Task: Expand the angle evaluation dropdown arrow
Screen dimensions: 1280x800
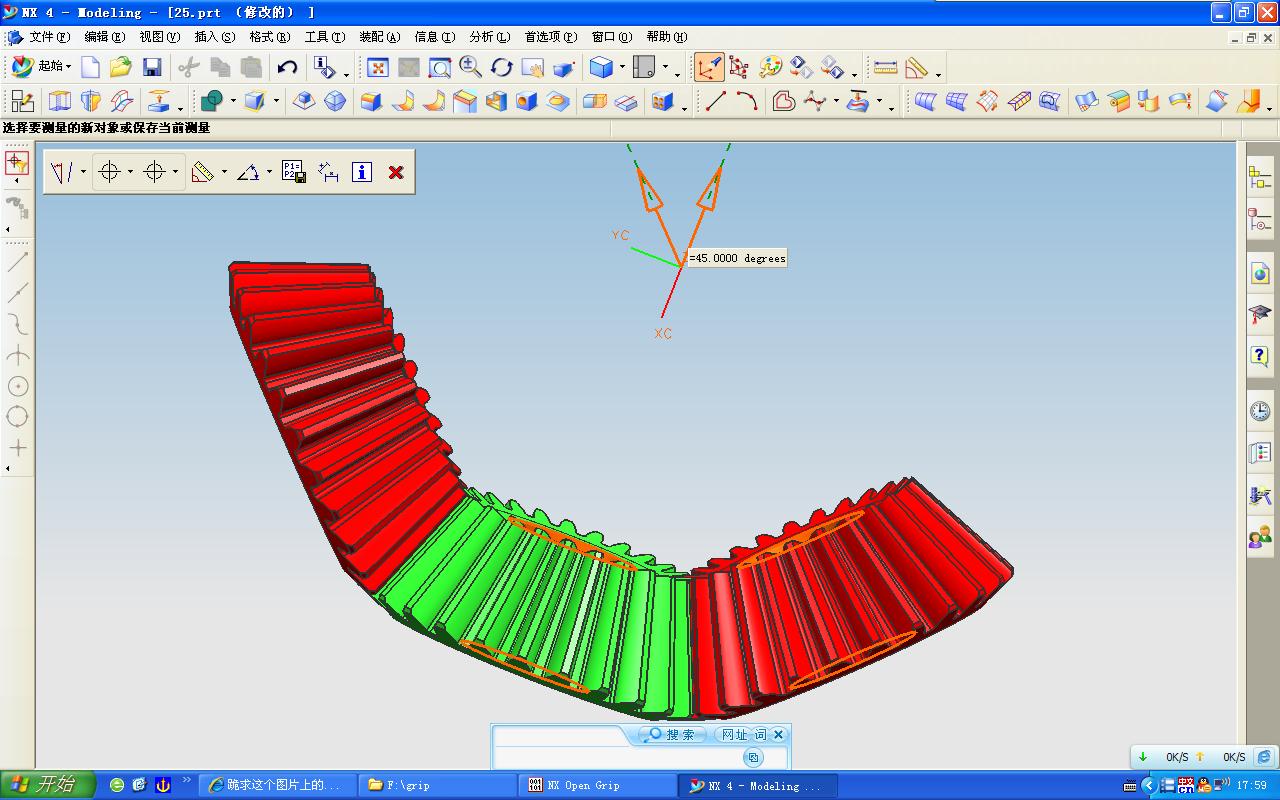Action: [269, 172]
